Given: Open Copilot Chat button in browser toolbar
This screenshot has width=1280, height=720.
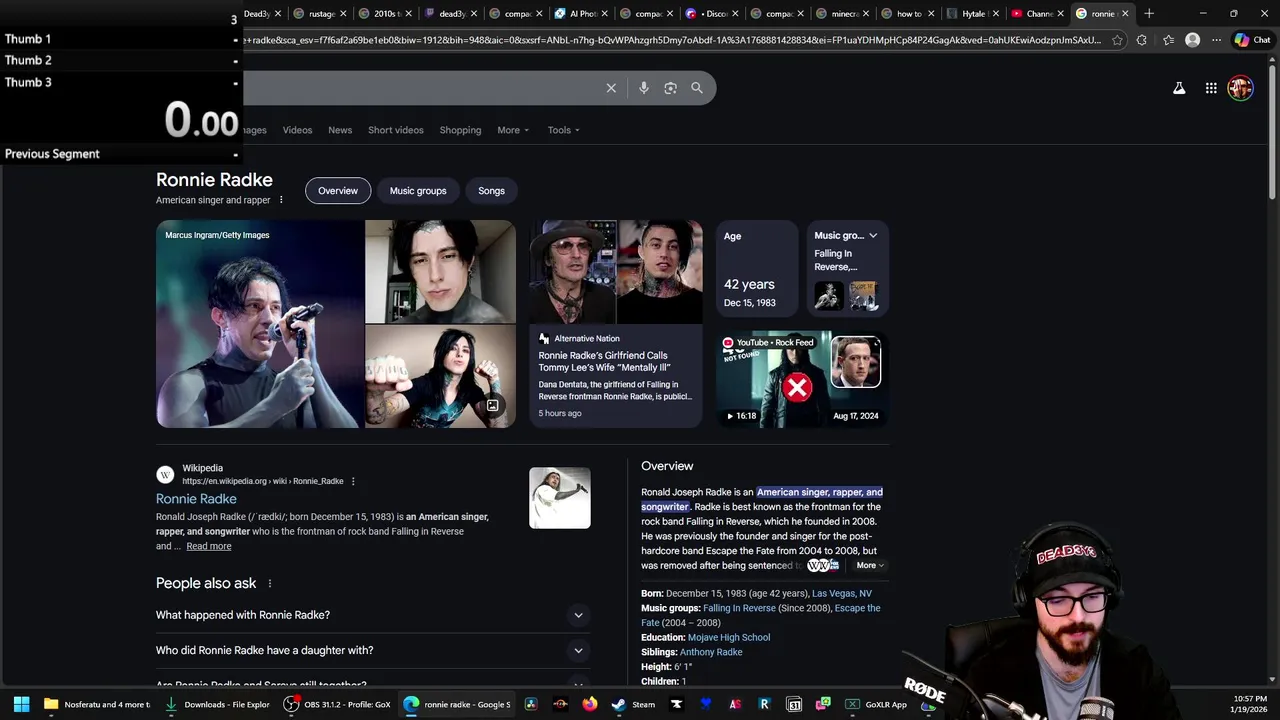Looking at the screenshot, I should click(x=1252, y=40).
